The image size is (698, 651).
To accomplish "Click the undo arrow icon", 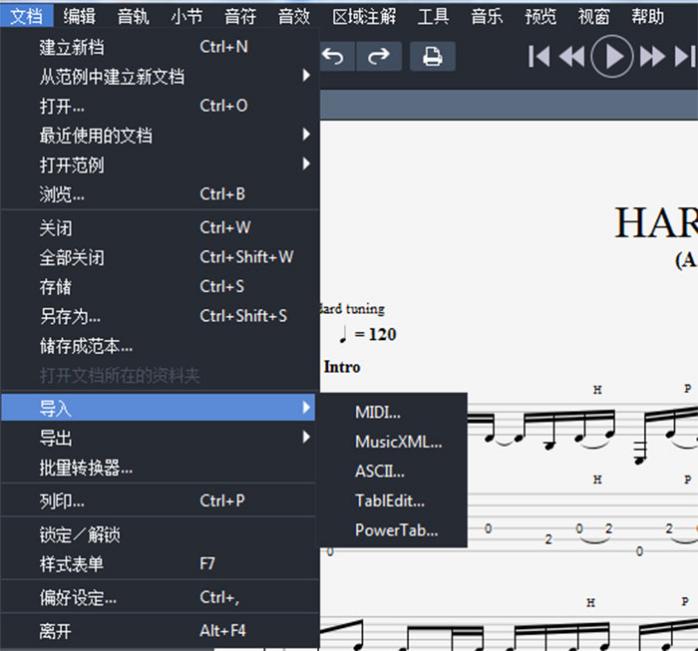I will click(333, 57).
